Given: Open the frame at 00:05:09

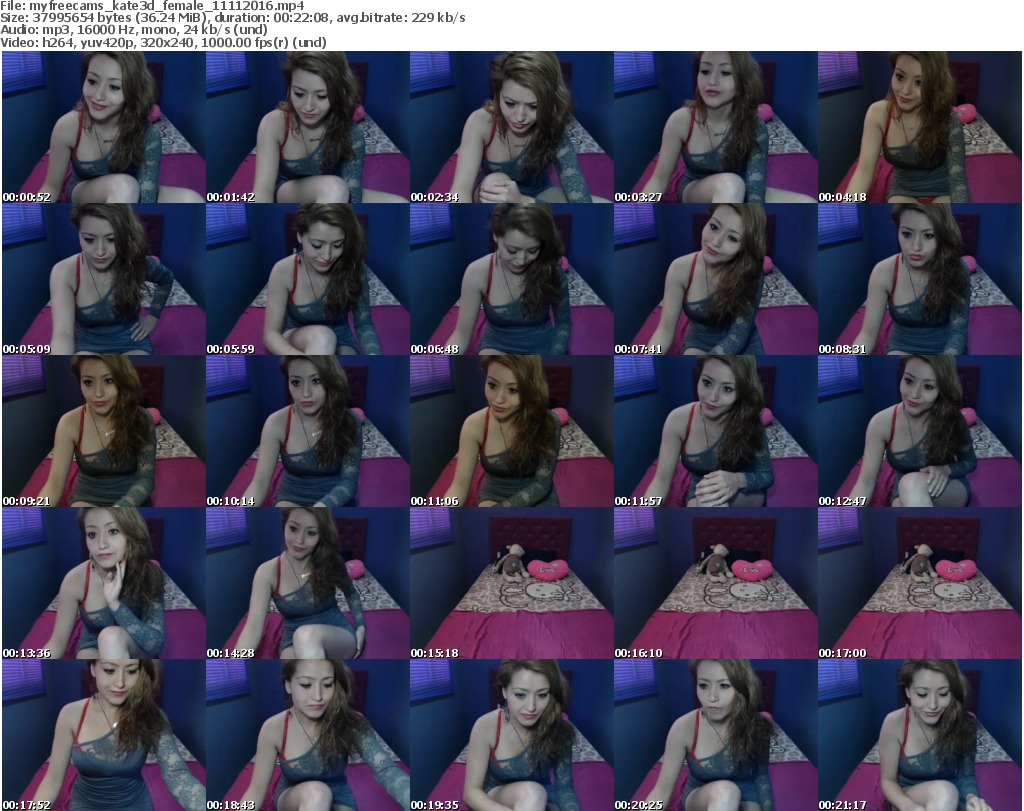Looking at the screenshot, I should click(x=104, y=279).
